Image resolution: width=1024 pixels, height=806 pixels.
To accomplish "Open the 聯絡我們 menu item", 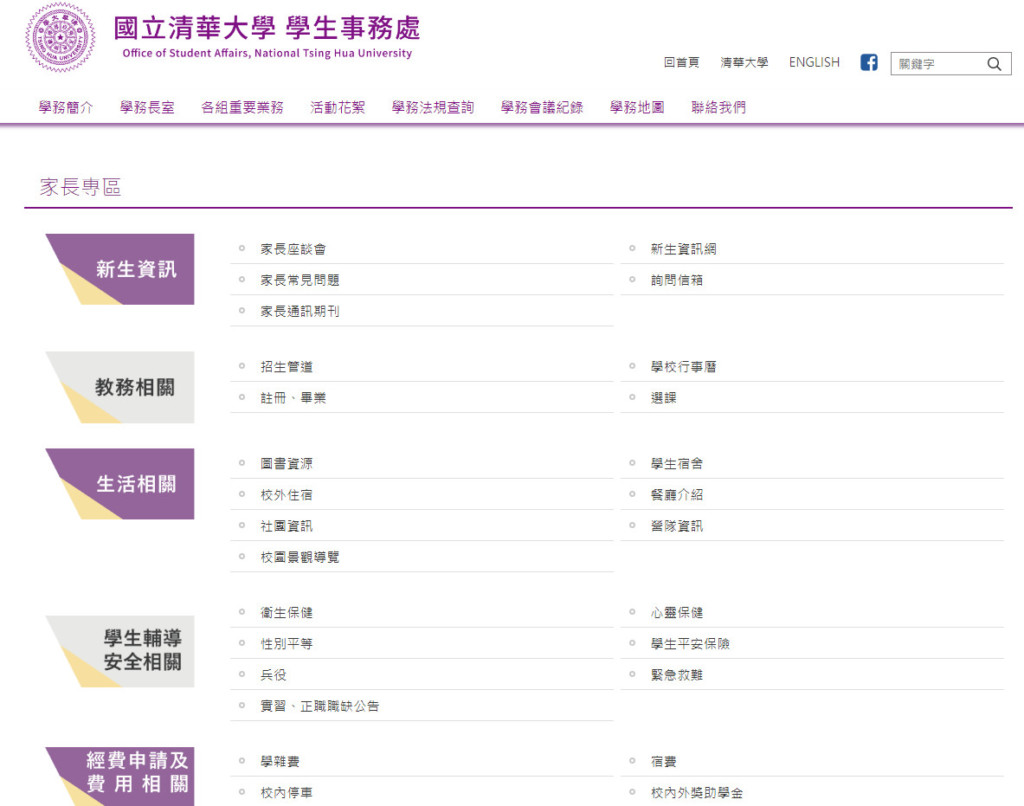I will pos(718,107).
